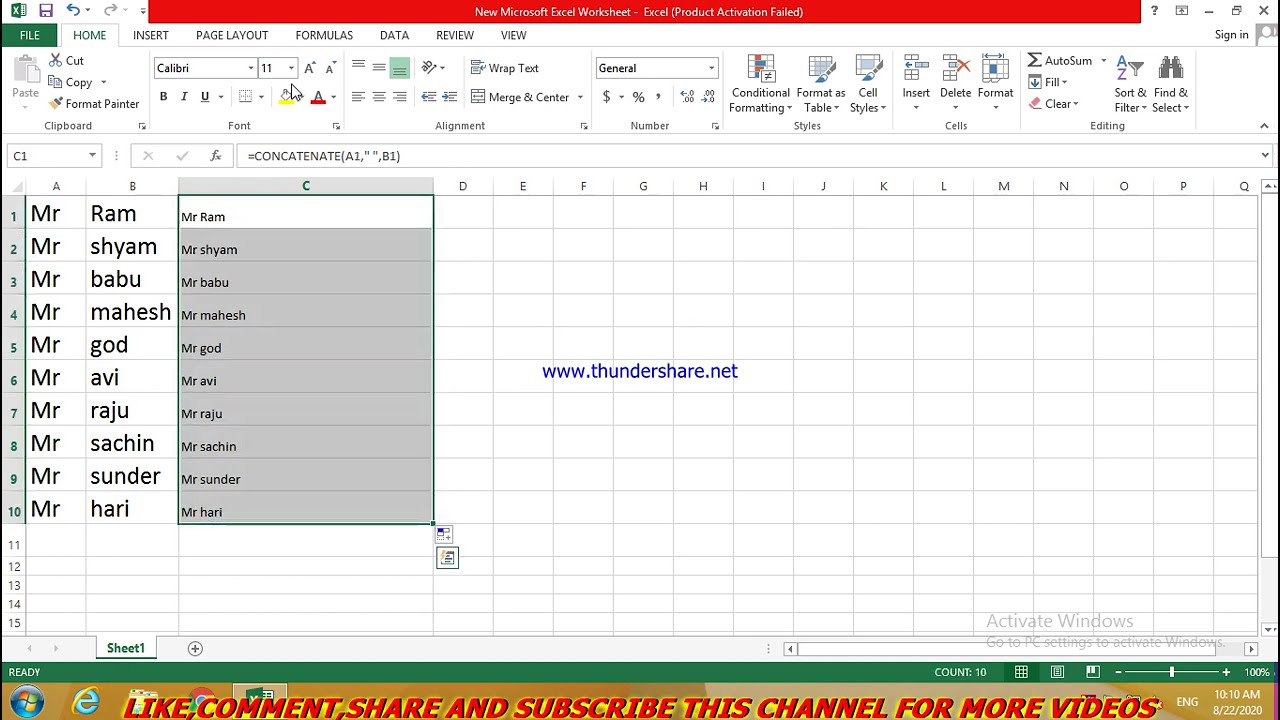
Task: Click Delete cells icon
Action: [955, 70]
